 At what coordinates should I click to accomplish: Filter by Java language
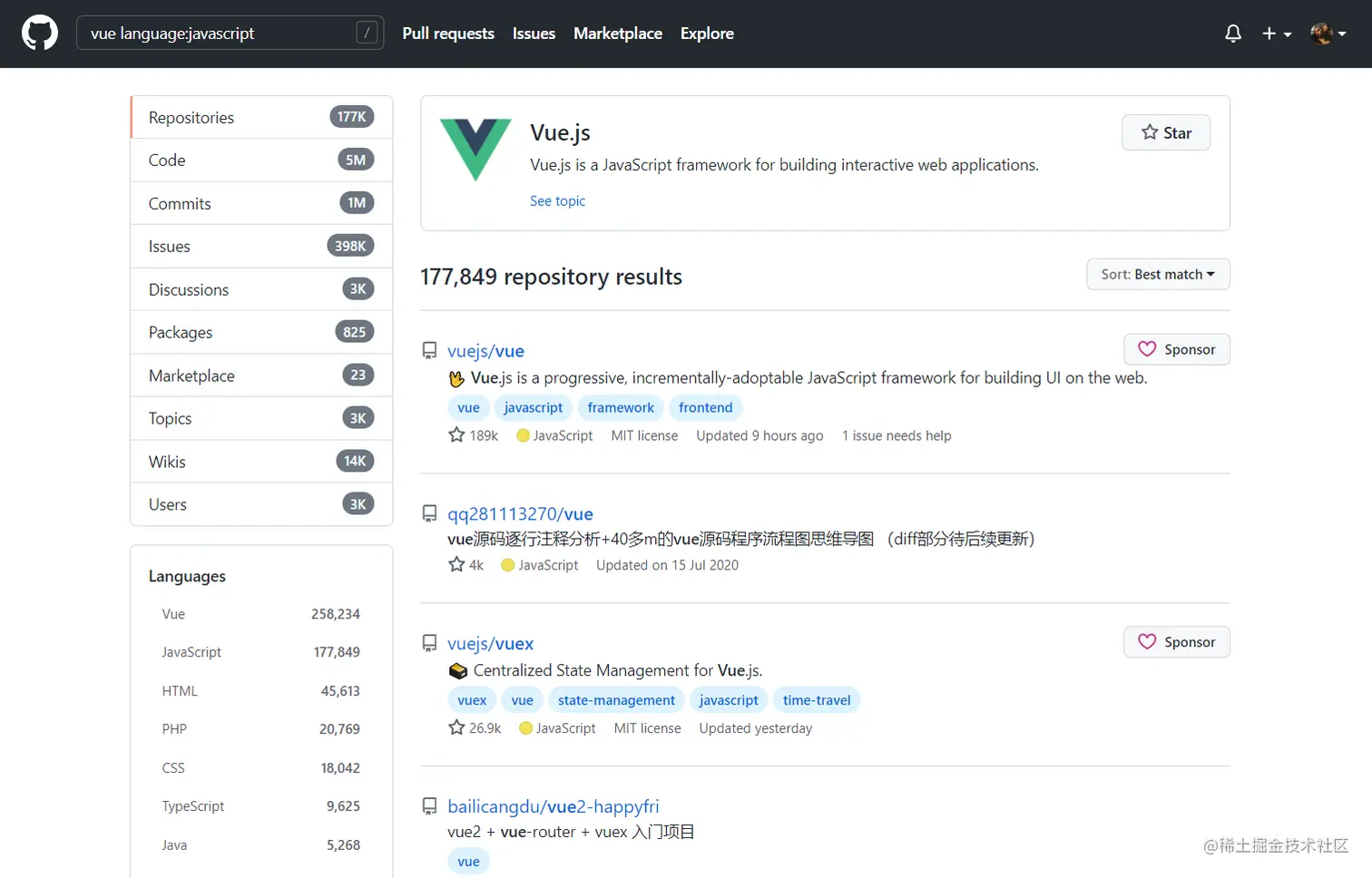[261, 845]
